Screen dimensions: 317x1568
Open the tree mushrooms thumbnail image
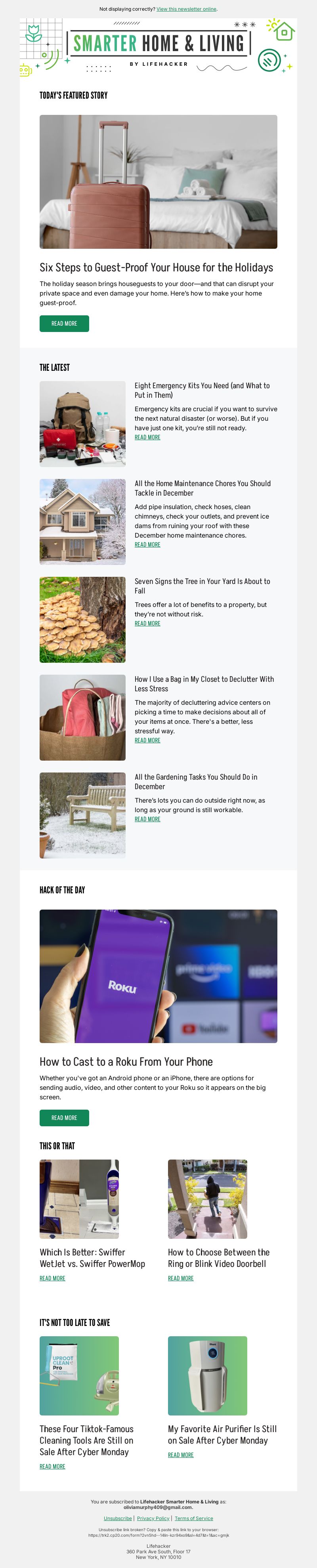[83, 620]
